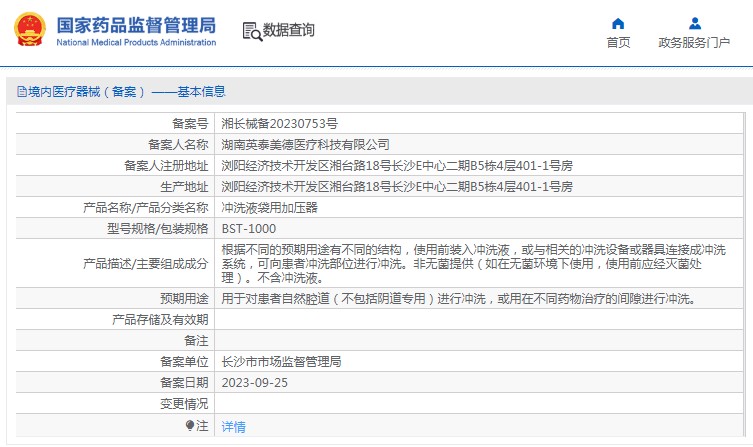The width and height of the screenshot is (753, 447).
Task: Open 政务服务门户 portal link
Action: tap(694, 43)
